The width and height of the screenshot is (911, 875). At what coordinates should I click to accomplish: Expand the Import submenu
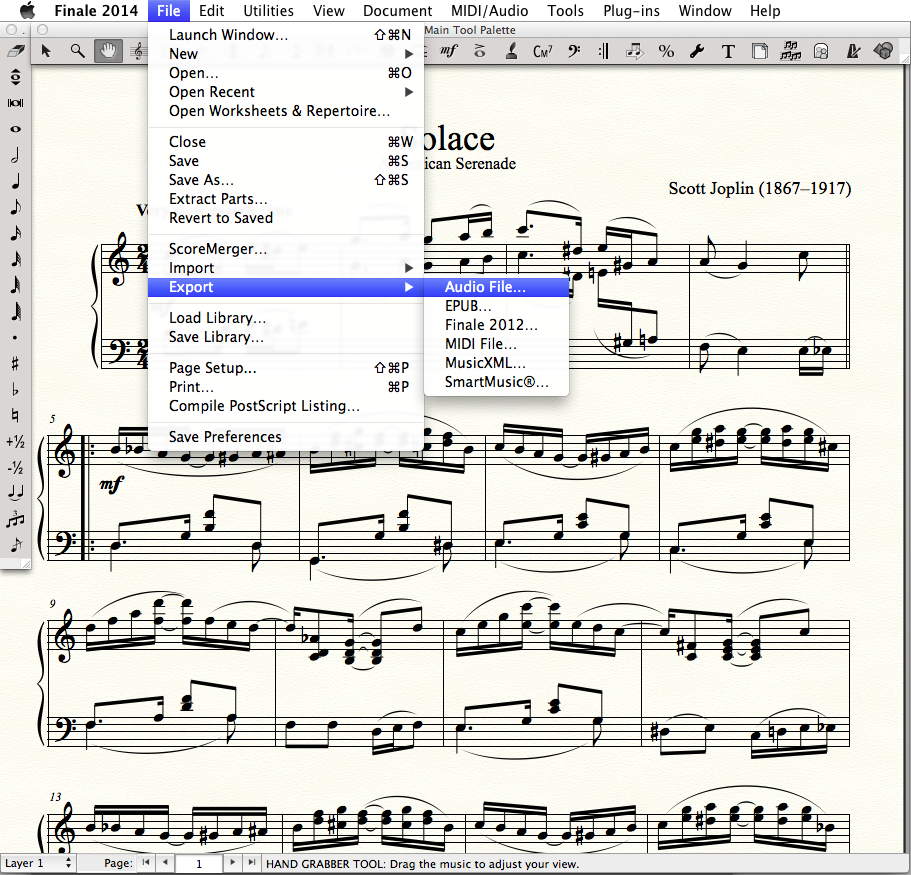(286, 268)
